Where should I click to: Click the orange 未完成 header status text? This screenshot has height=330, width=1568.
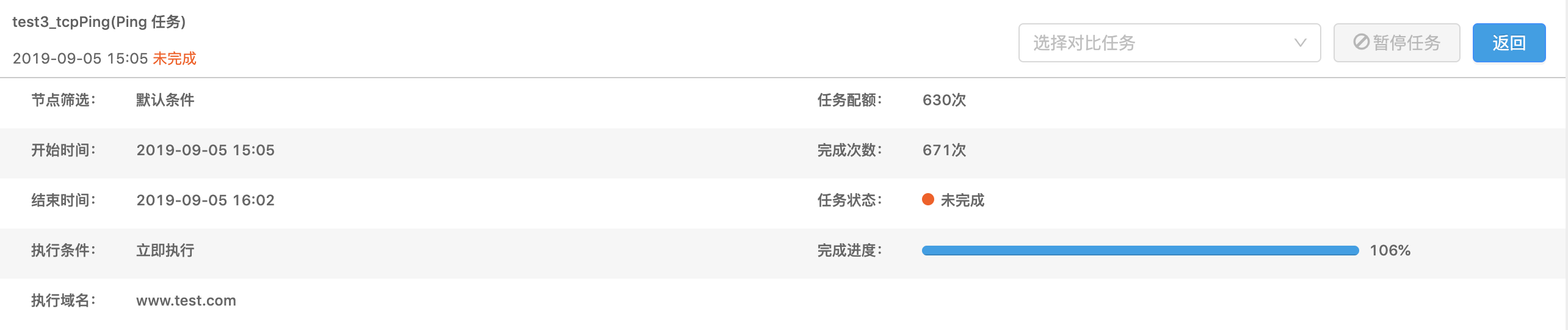pyautogui.click(x=175, y=59)
